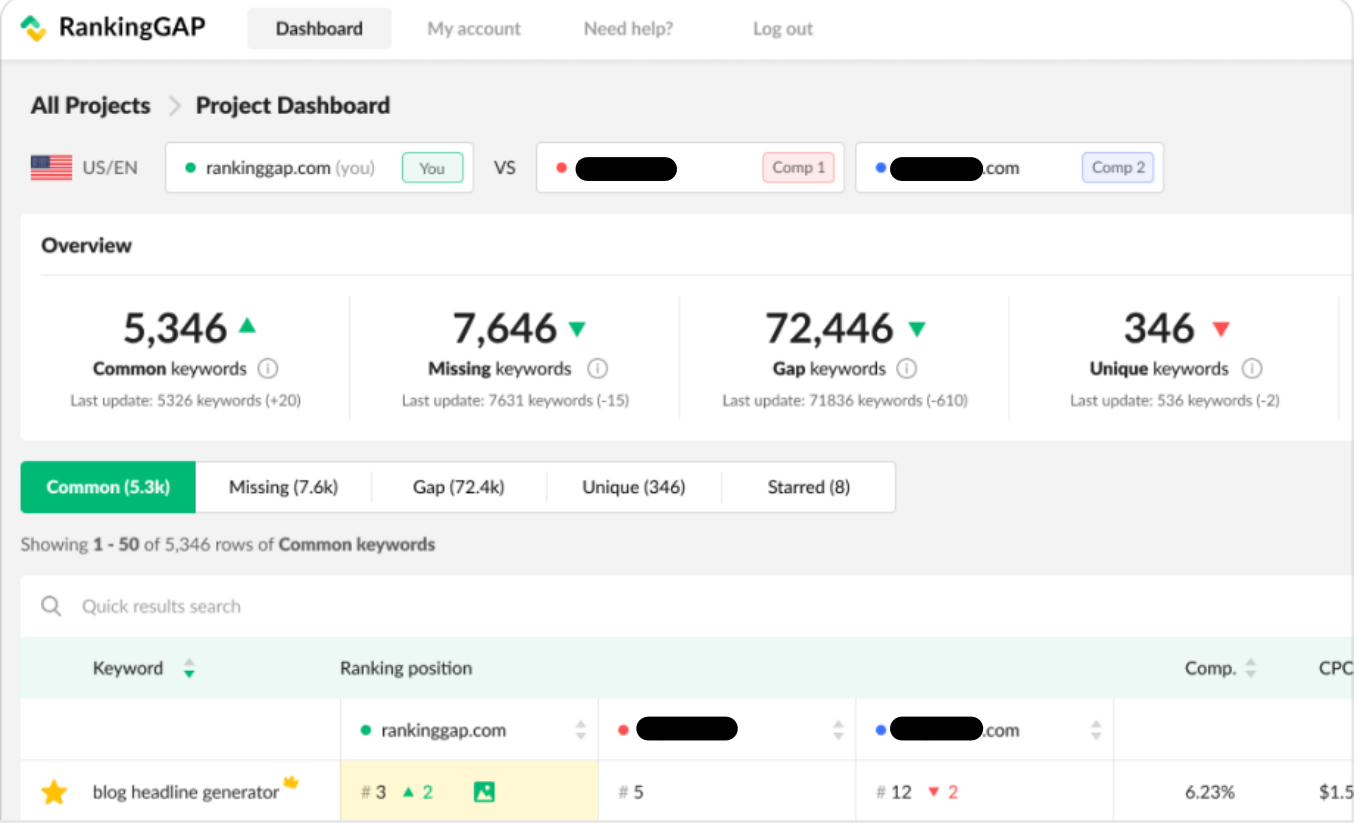Click the blue dot in Comp 2 box
Image resolution: width=1354 pixels, height=823 pixels.
tap(881, 168)
